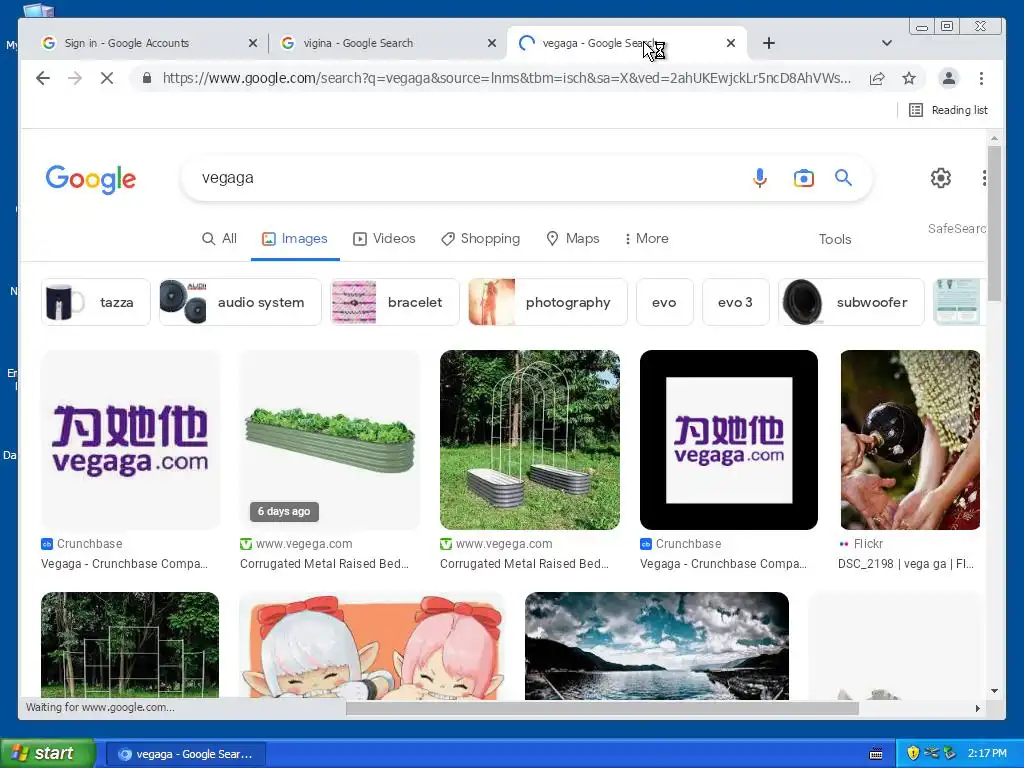The width and height of the screenshot is (1024, 768).
Task: Go back to the previous page
Action: [43, 78]
